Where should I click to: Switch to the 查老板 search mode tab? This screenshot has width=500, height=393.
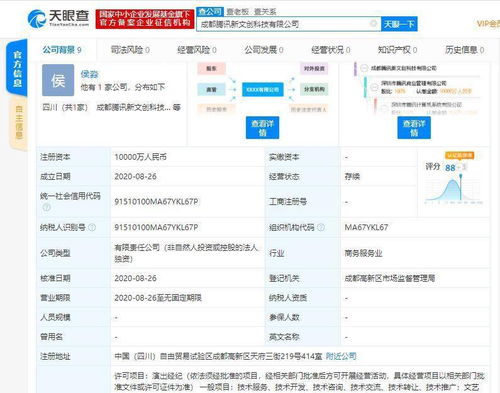[238, 12]
